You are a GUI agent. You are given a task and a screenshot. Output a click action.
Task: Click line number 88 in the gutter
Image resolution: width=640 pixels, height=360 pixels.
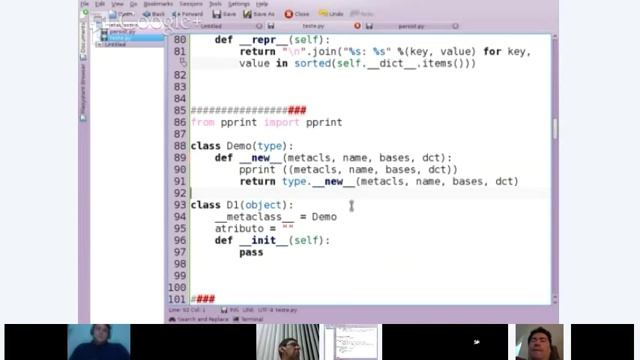coord(180,146)
